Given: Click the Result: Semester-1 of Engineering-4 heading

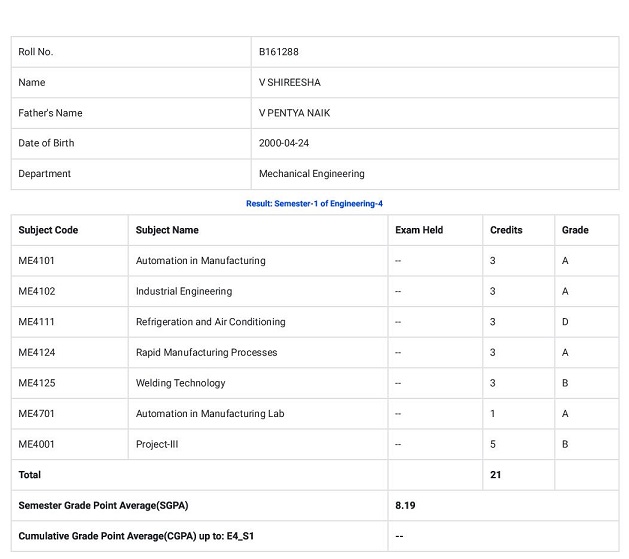Looking at the screenshot, I should tap(314, 204).
